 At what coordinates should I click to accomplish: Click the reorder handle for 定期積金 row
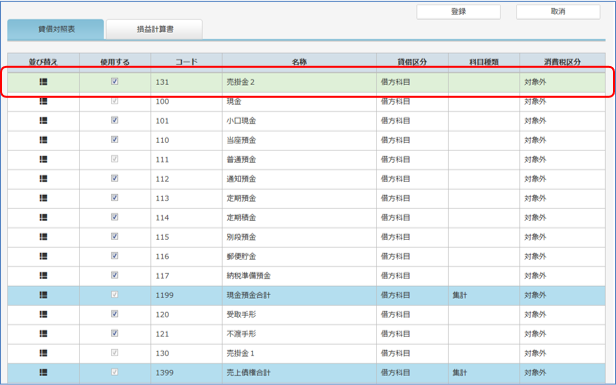[43, 217]
